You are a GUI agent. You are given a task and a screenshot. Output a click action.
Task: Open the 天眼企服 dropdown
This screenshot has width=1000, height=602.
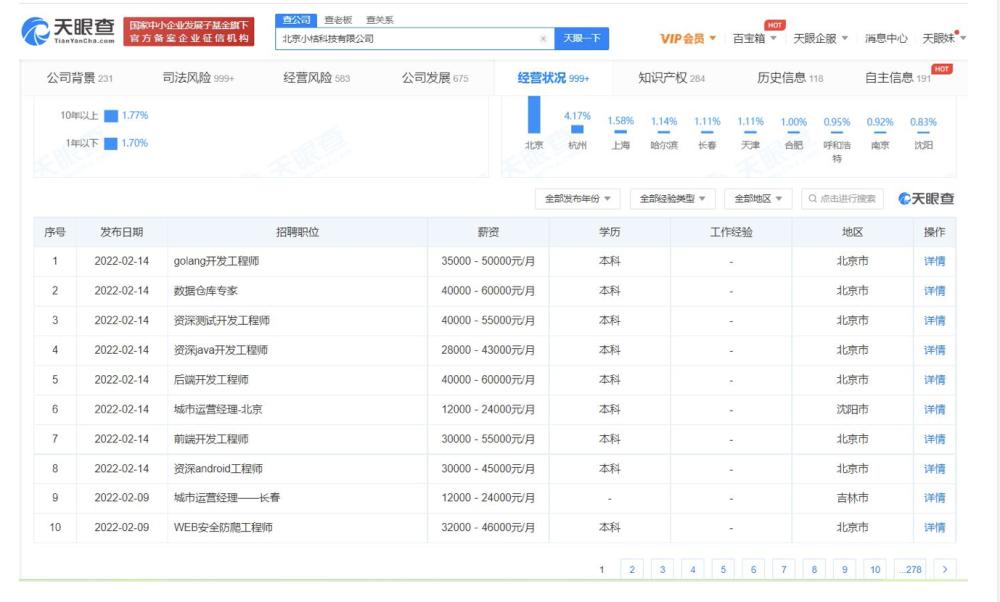coord(820,39)
